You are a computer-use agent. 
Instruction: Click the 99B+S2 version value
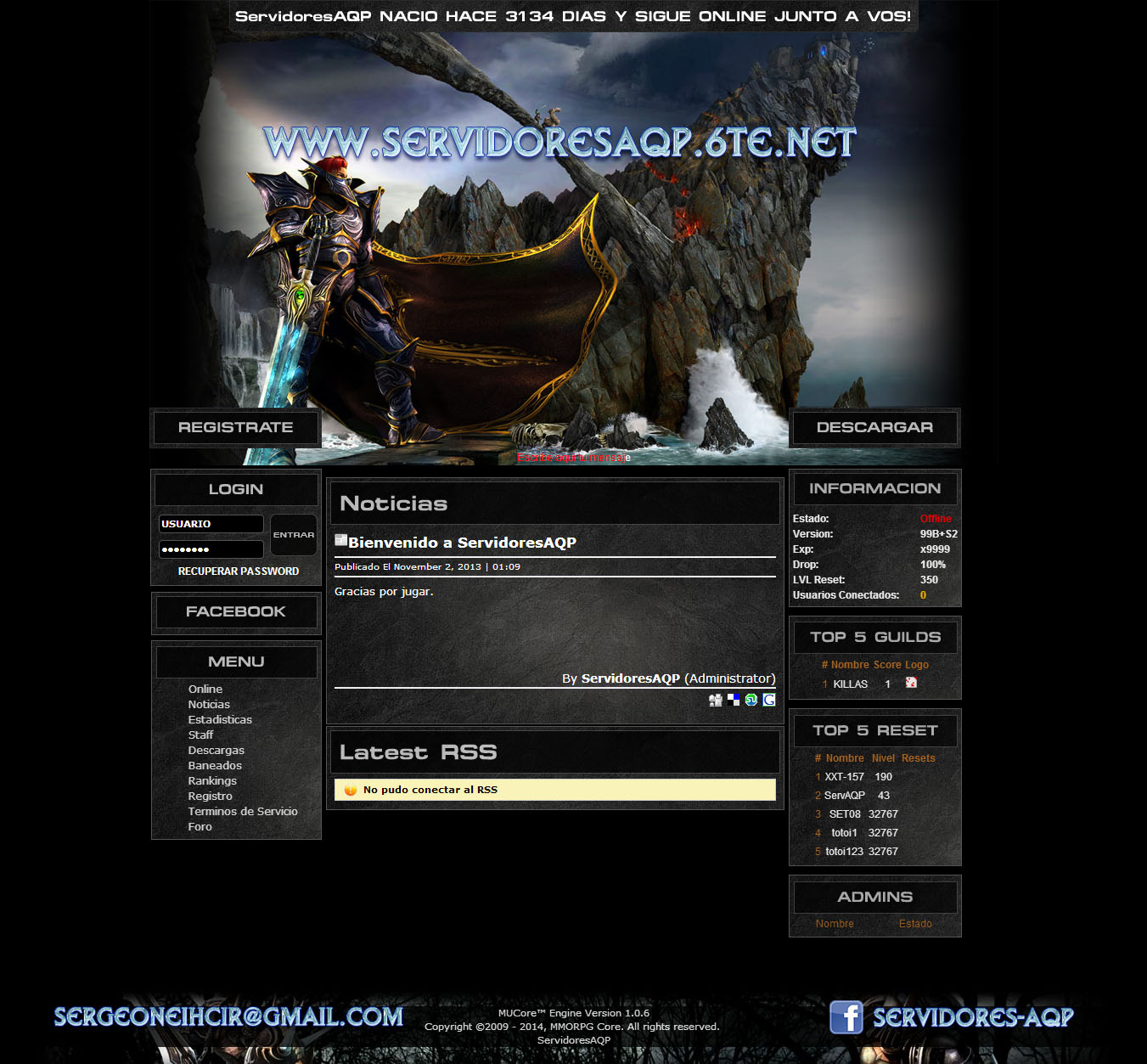click(939, 534)
